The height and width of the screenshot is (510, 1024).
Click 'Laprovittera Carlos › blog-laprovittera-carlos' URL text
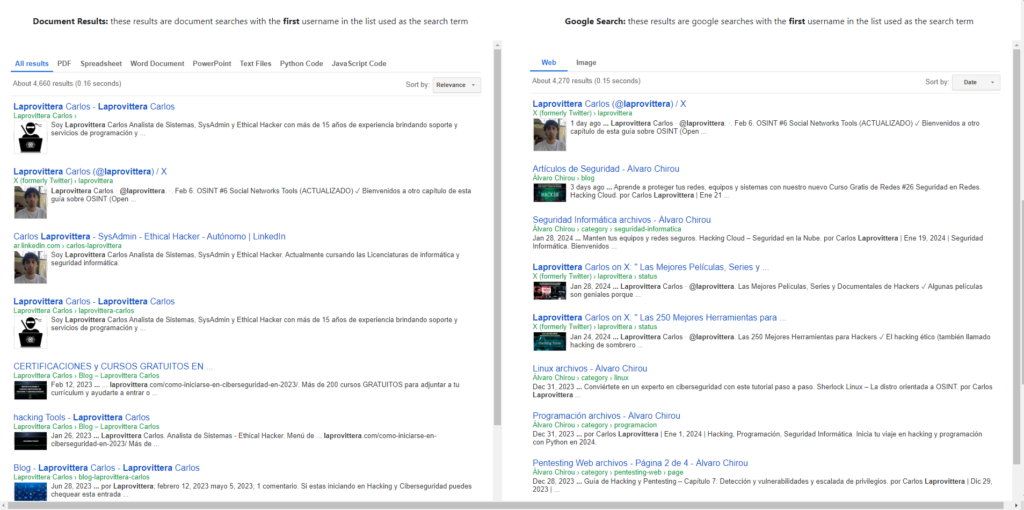tap(82, 477)
